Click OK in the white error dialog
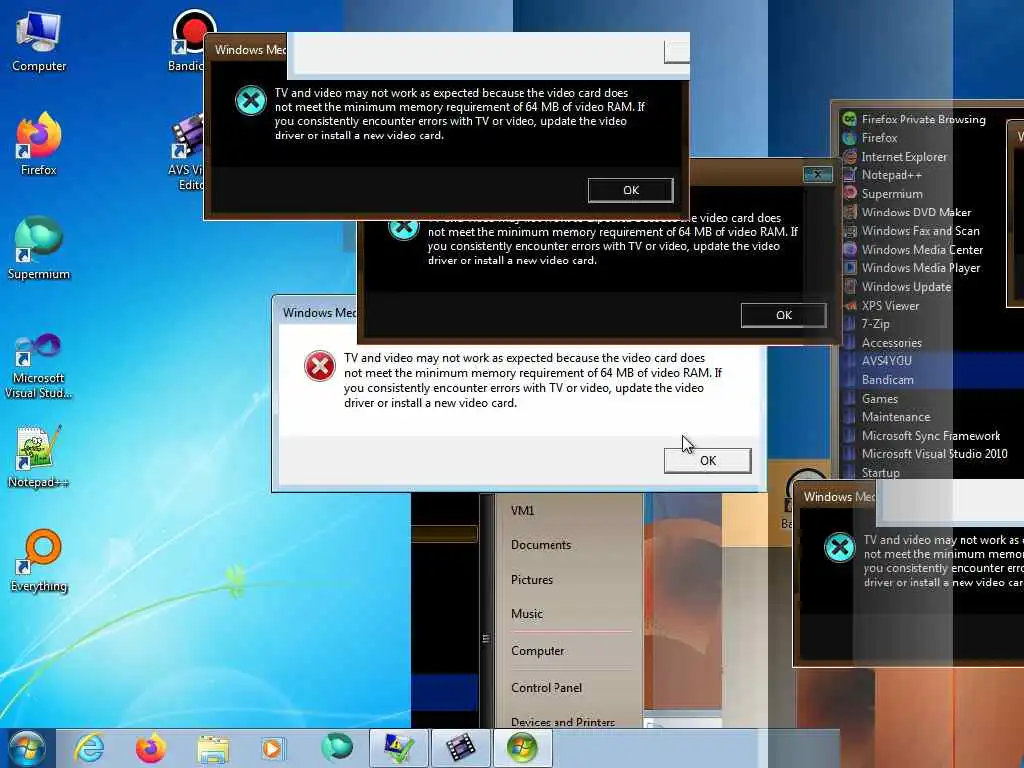The width and height of the screenshot is (1024, 768). [707, 460]
